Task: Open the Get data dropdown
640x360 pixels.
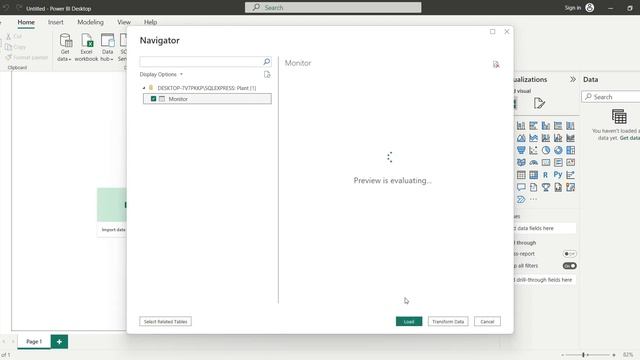Action: tap(64, 47)
